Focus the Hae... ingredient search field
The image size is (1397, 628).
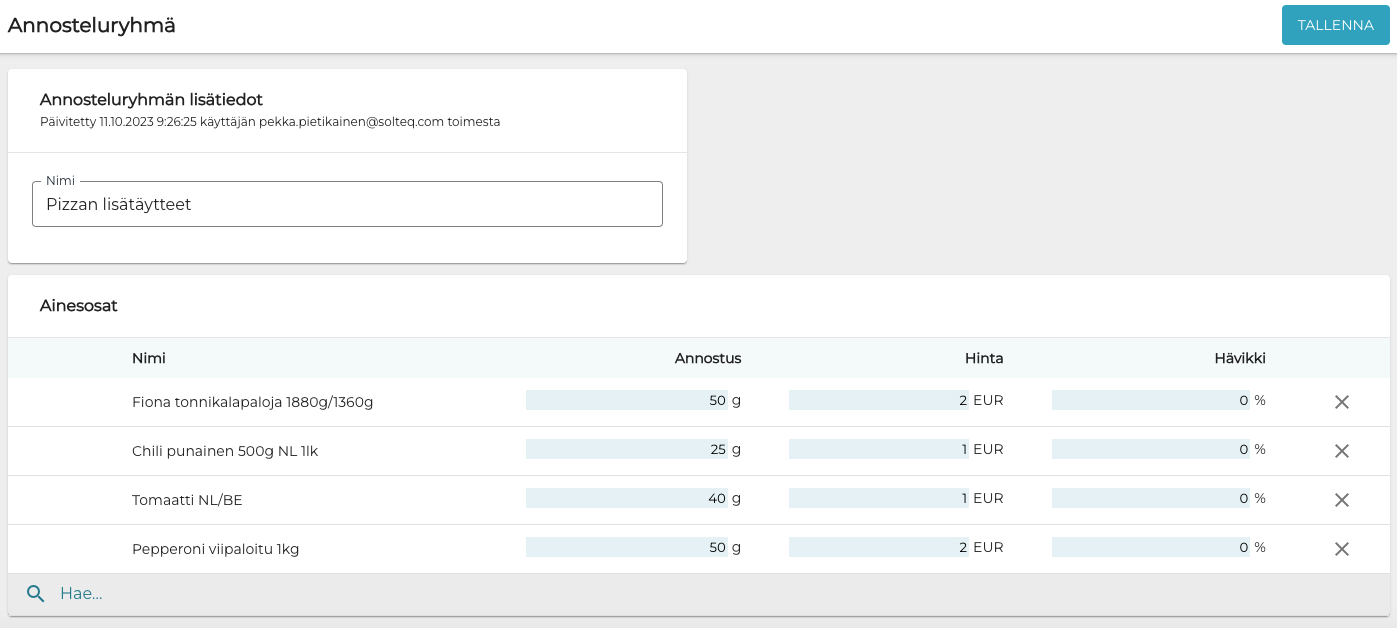pyautogui.click(x=400, y=594)
